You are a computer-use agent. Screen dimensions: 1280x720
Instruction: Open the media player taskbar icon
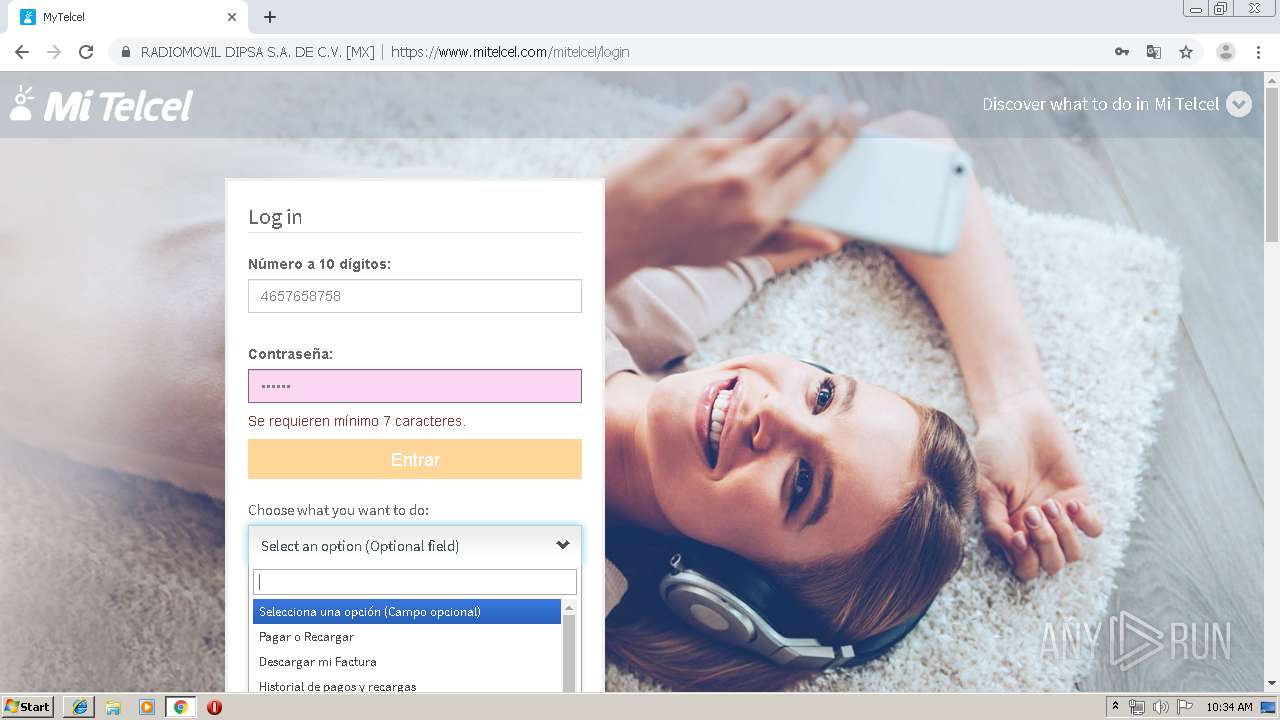pyautogui.click(x=147, y=707)
